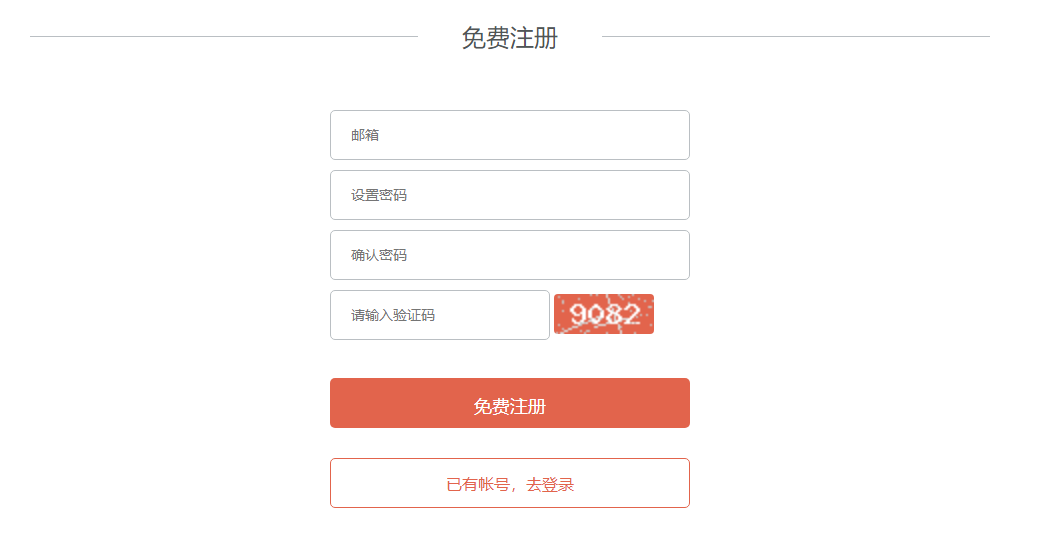The width and height of the screenshot is (1064, 547).
Task: Click right end of set-password field
Action: point(672,195)
